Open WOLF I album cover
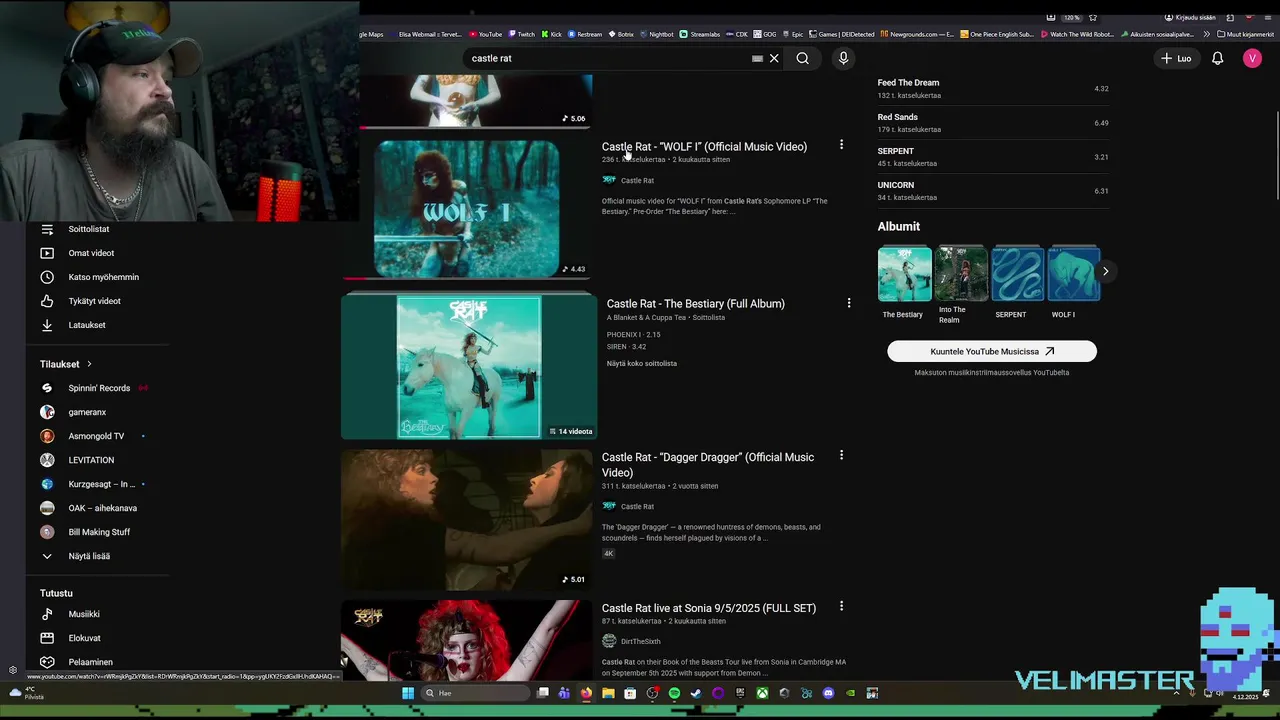This screenshot has width=1280, height=720. click(1073, 274)
